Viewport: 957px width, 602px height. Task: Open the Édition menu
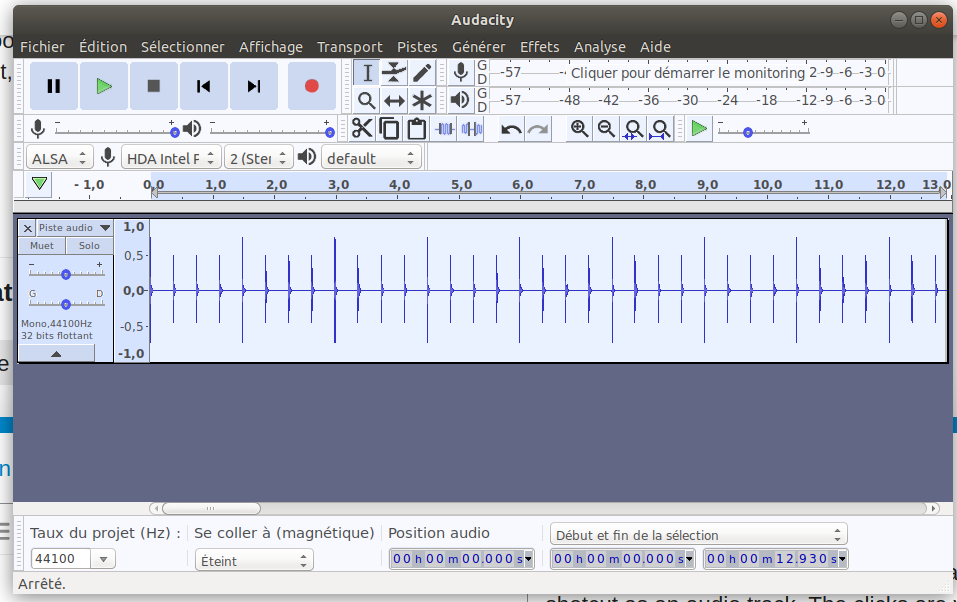(x=103, y=47)
